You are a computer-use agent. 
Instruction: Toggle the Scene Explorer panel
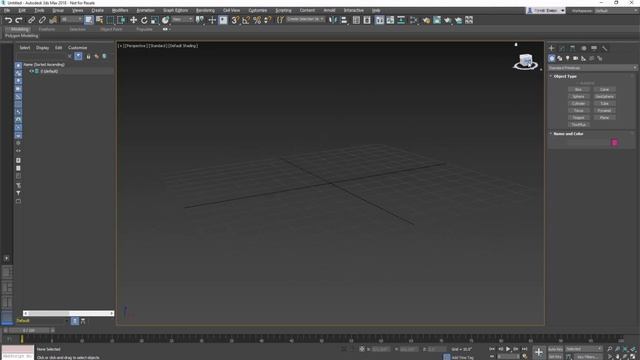[356, 20]
